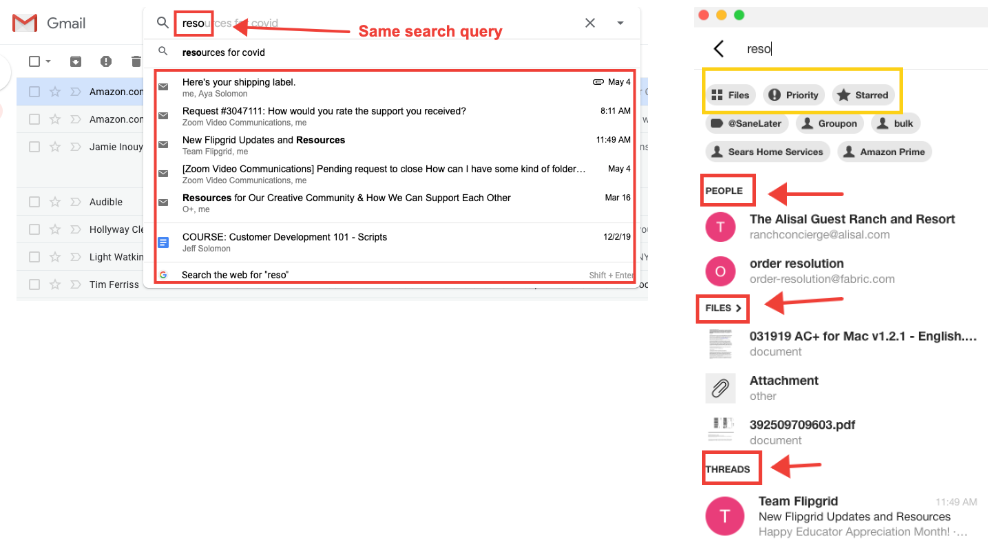Select checkbox for Hollyway email
The width and height of the screenshot is (1007, 558).
[x=35, y=229]
